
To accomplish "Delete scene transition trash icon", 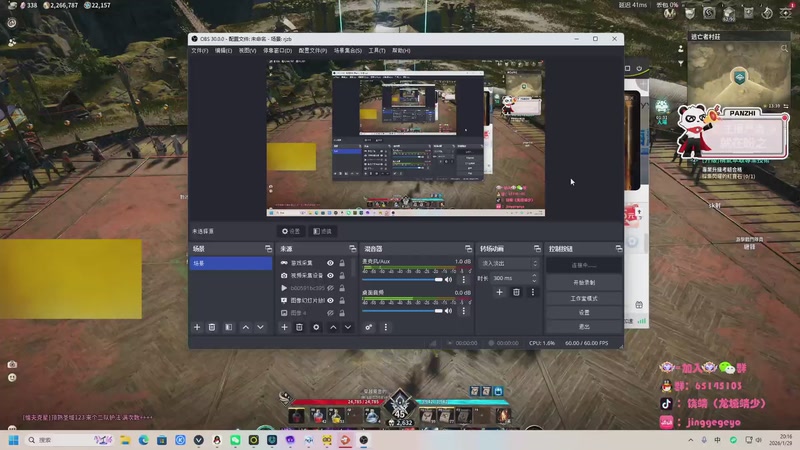I will [516, 292].
